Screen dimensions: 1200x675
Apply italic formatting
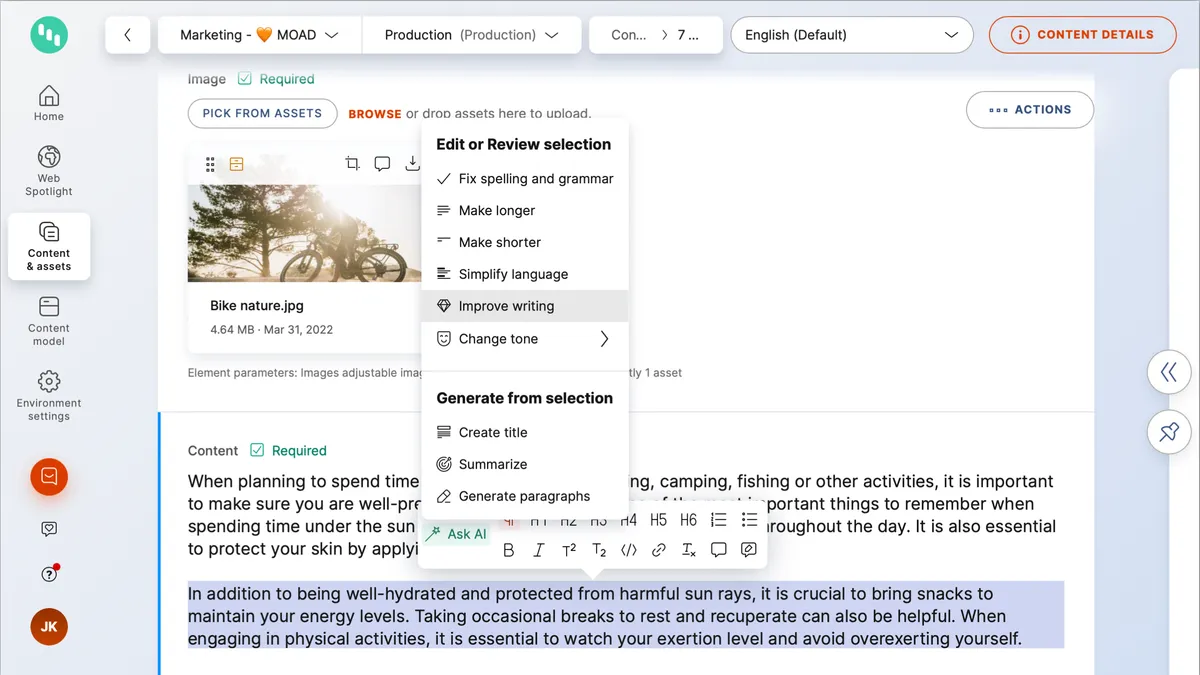(x=539, y=550)
